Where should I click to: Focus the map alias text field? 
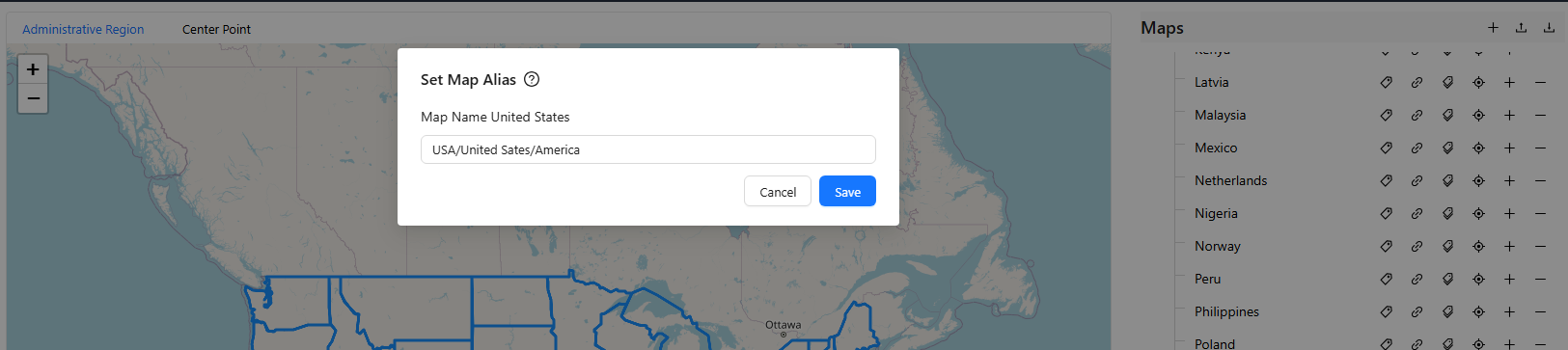click(x=648, y=149)
